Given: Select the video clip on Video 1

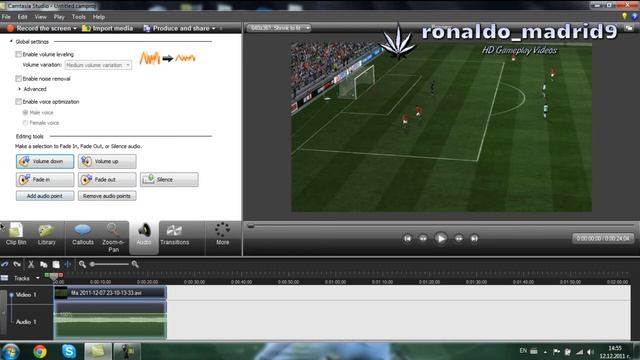Looking at the screenshot, I should 110,293.
